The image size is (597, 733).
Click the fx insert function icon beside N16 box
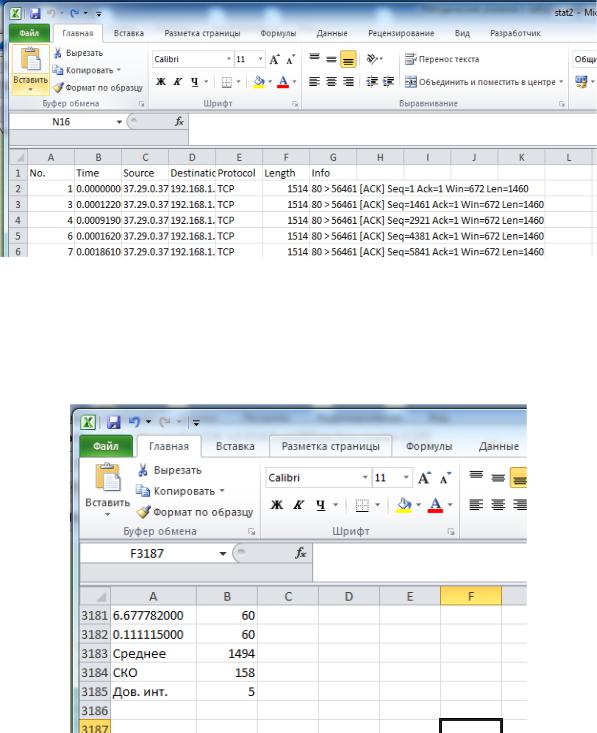[x=179, y=122]
